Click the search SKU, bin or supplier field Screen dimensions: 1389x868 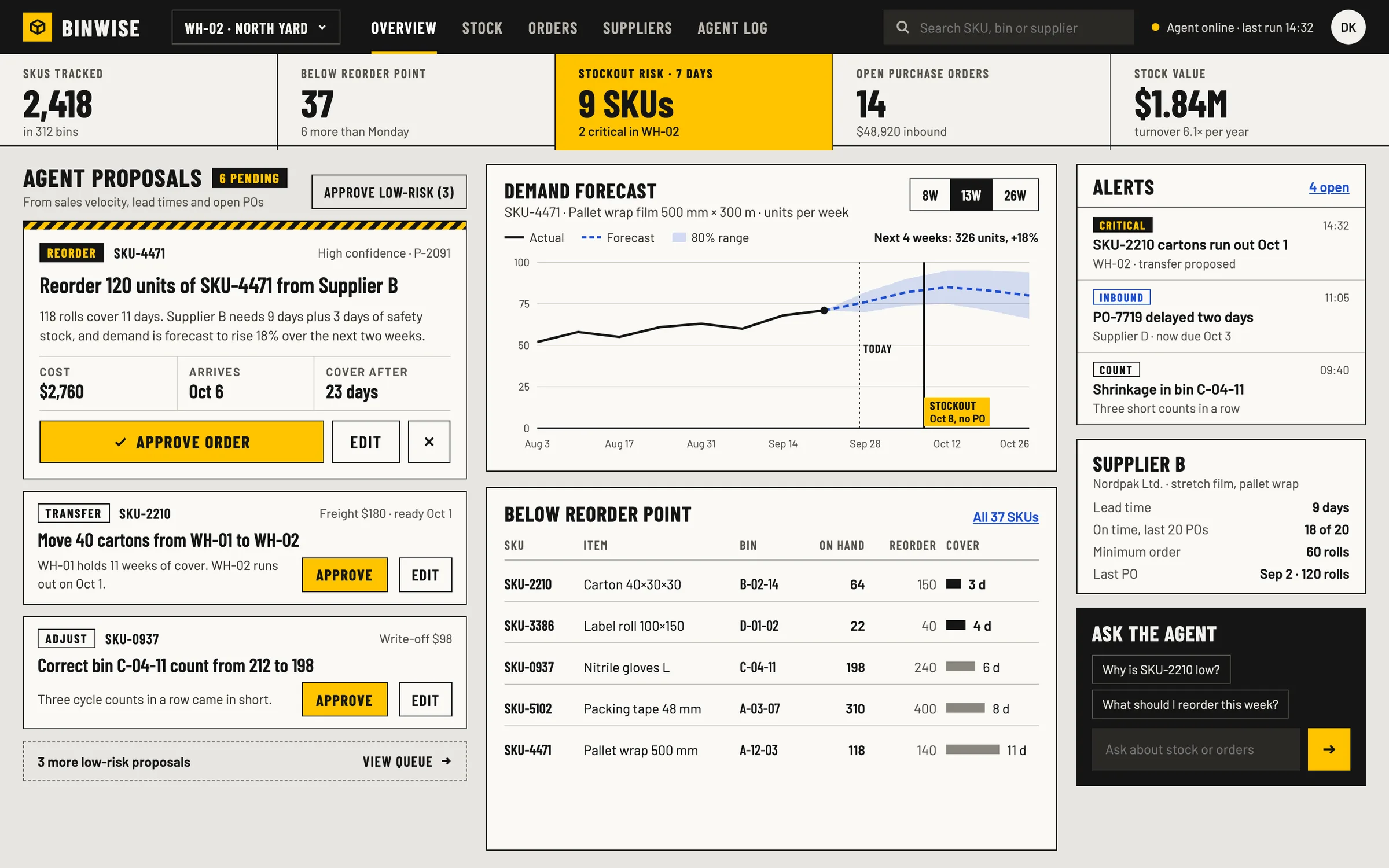click(1008, 27)
